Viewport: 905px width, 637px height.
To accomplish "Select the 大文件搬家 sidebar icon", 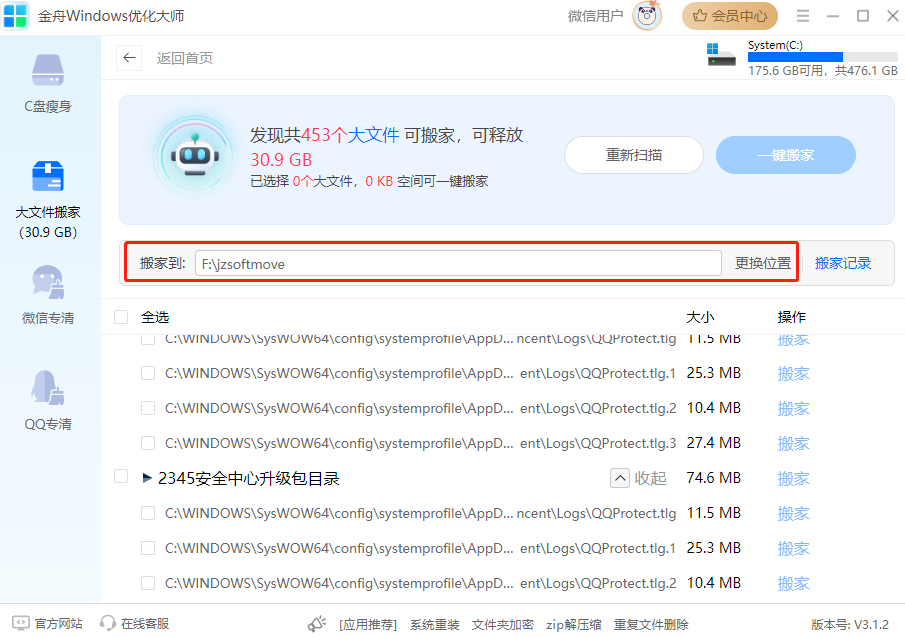I will pyautogui.click(x=48, y=176).
